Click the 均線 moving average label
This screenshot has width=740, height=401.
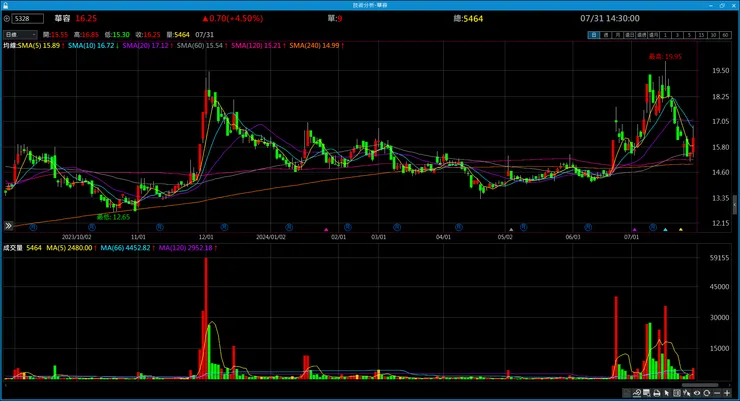point(10,46)
